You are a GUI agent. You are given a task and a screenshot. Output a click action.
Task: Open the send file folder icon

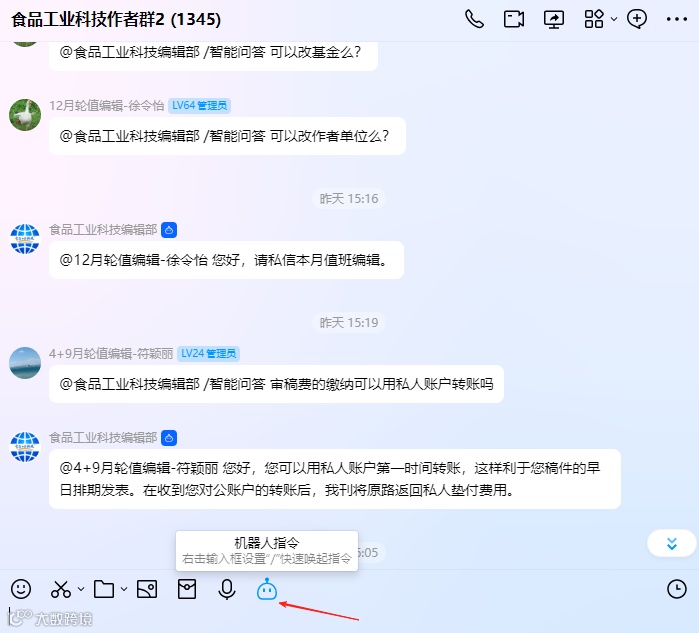tap(104, 589)
